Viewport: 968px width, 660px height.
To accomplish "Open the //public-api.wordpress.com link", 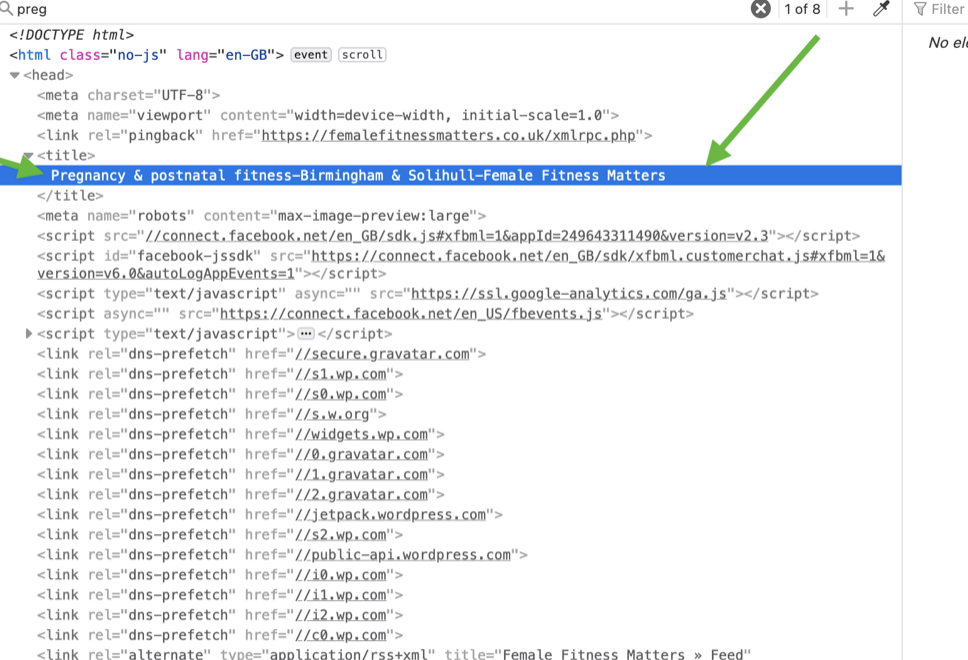I will tap(403, 554).
